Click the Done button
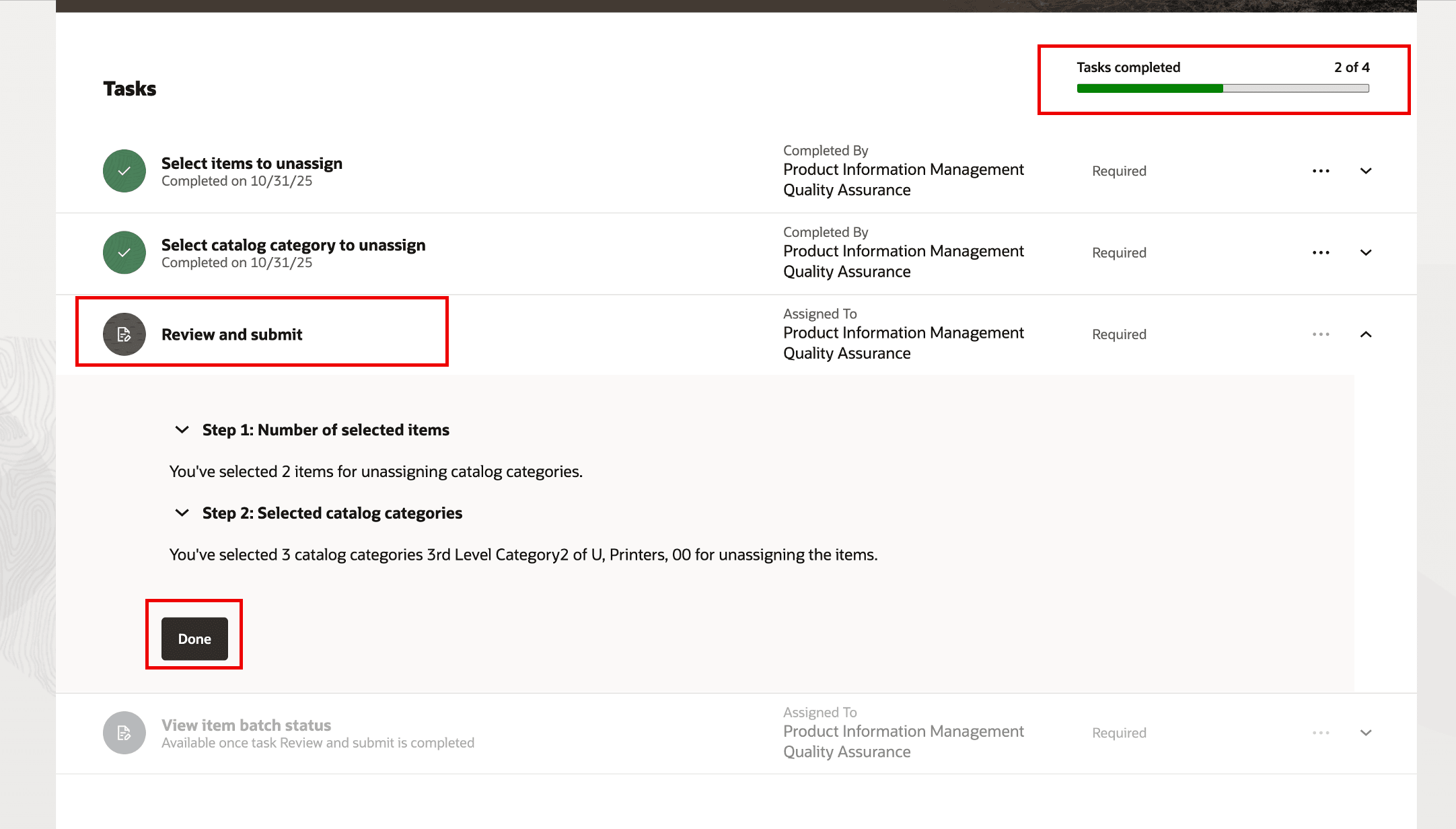 (x=193, y=638)
